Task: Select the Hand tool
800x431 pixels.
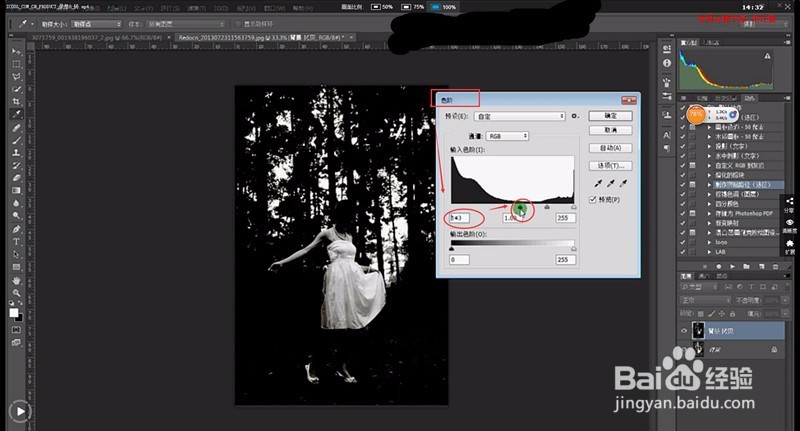Action: click(x=16, y=281)
